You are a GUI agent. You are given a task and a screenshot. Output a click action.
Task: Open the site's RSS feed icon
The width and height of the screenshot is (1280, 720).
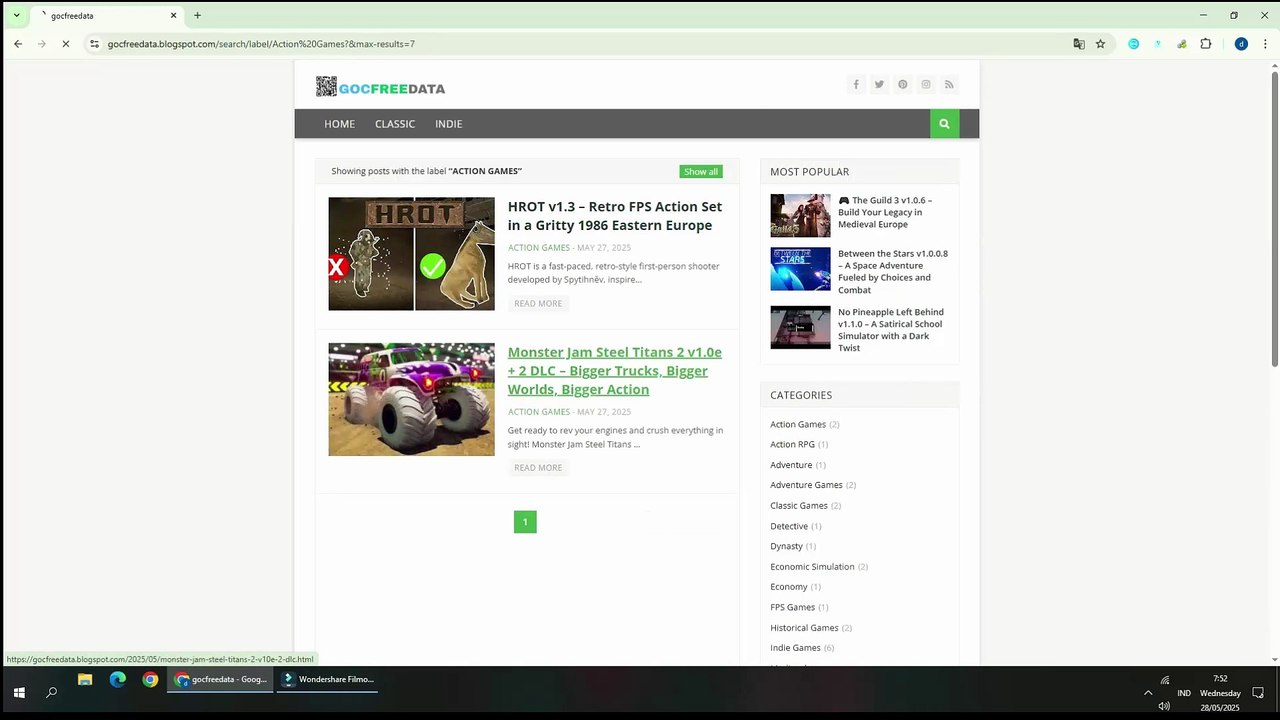click(949, 85)
